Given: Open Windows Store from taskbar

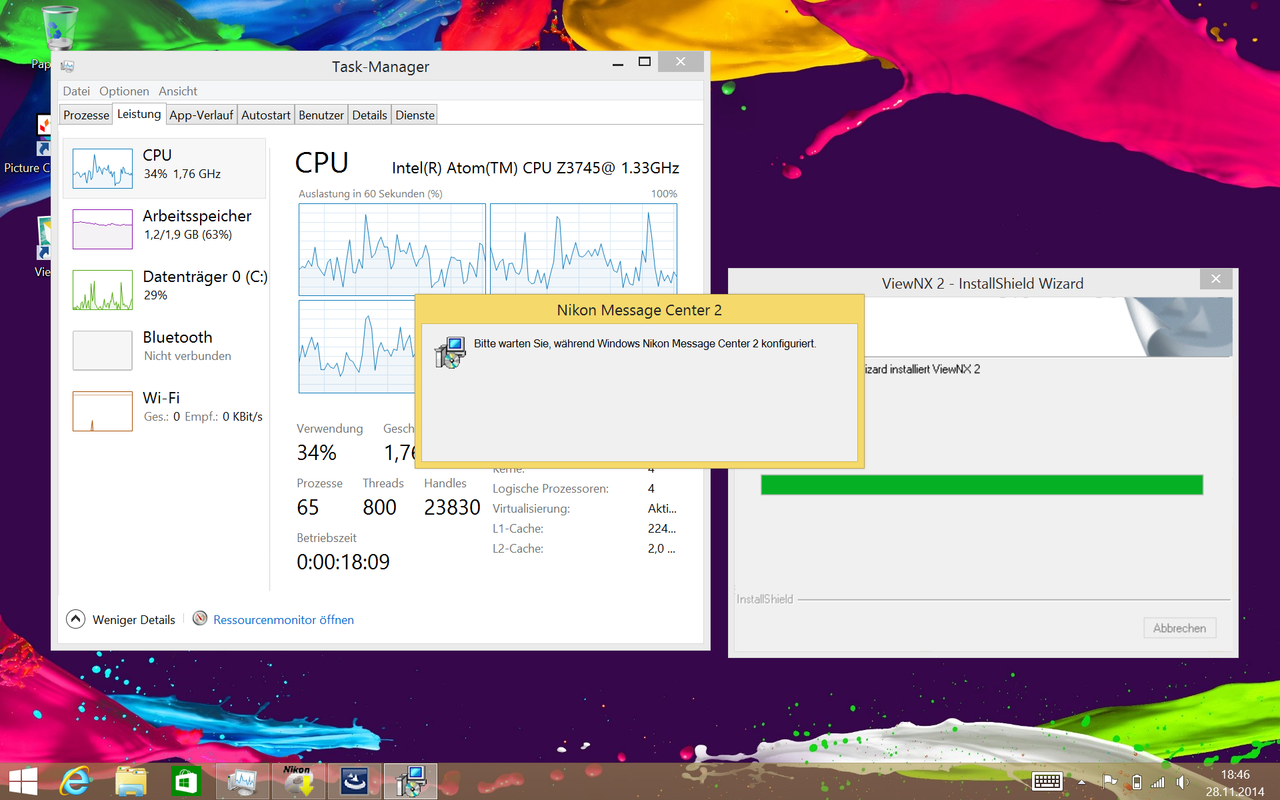Looking at the screenshot, I should 187,781.
